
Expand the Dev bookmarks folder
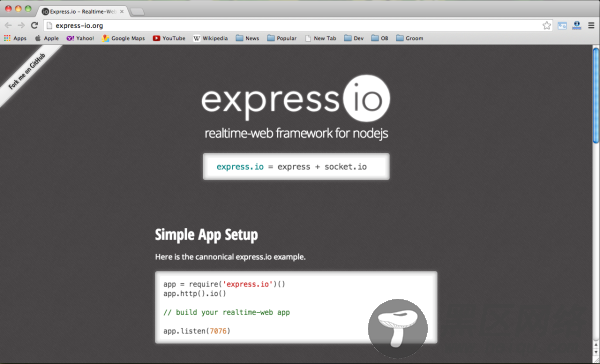coord(354,38)
